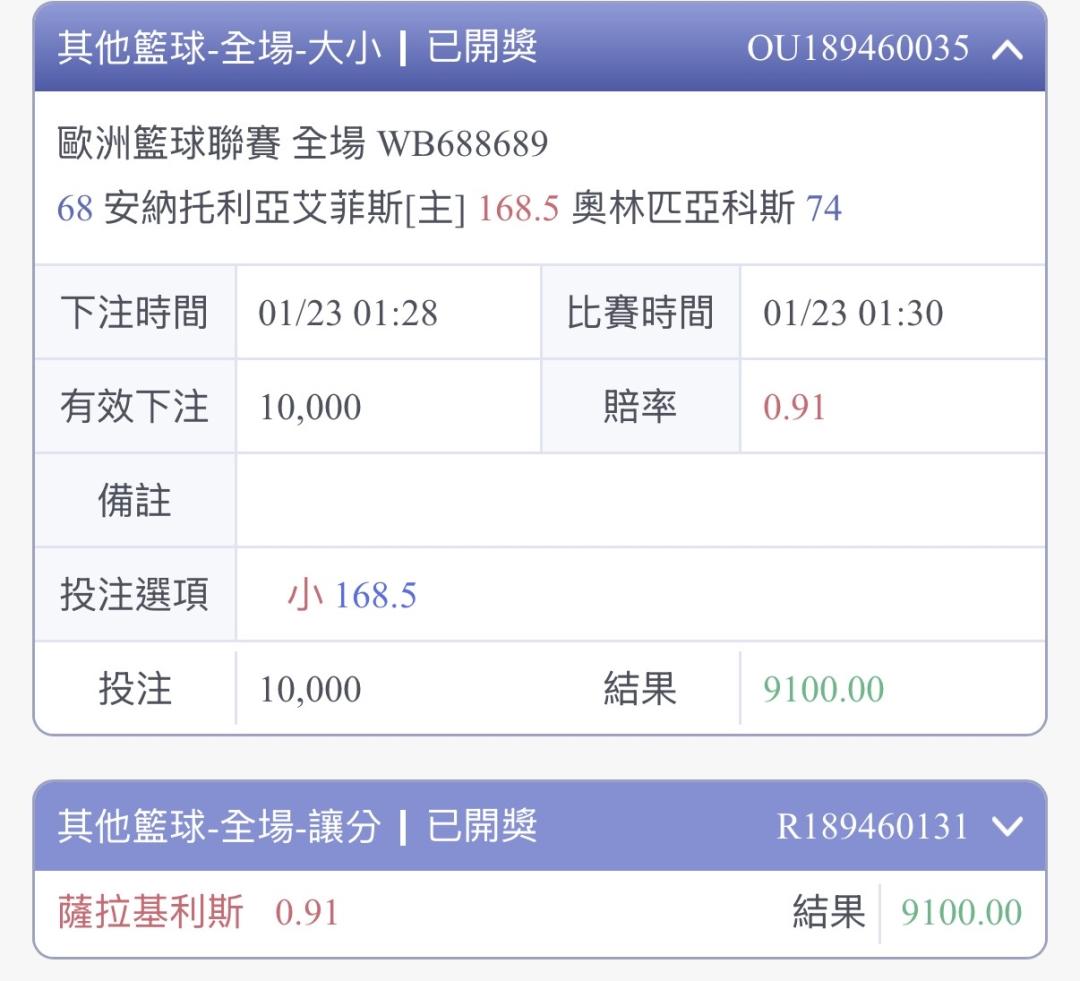Select order number R189460131

[873, 827]
